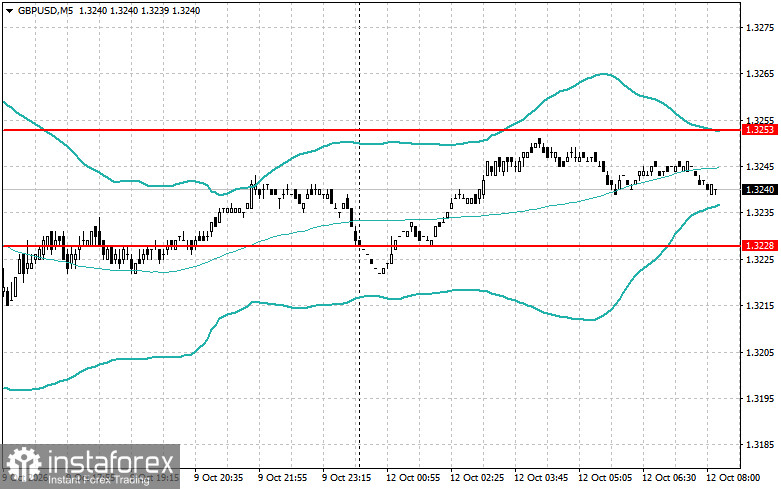Select the upper red horizontal line at 1.3253
Screen dimensions: 781x489
point(371,130)
